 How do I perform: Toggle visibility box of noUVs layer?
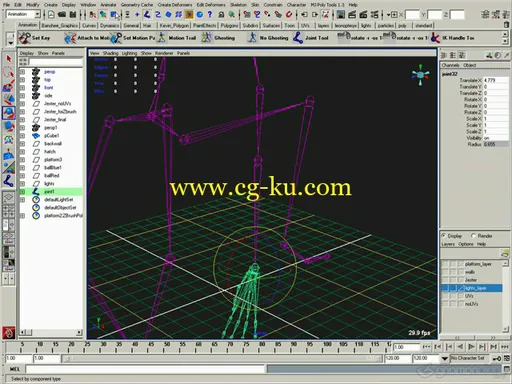[x=445, y=304]
